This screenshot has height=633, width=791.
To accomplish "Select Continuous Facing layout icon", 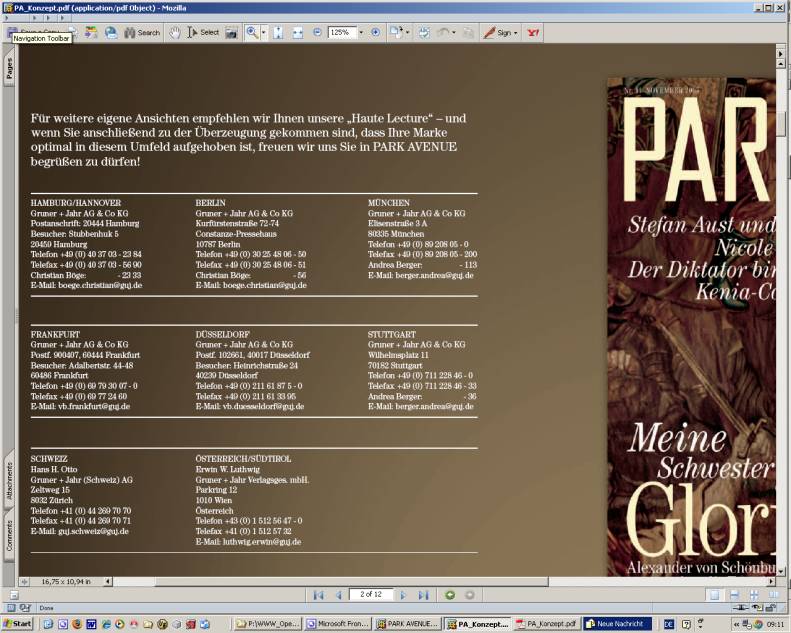I will coord(754,595).
